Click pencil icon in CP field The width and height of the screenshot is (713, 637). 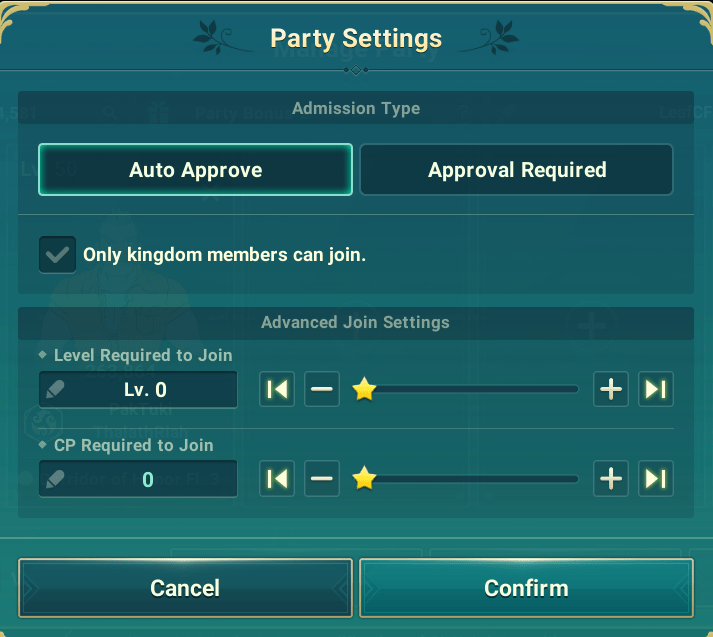point(55,479)
